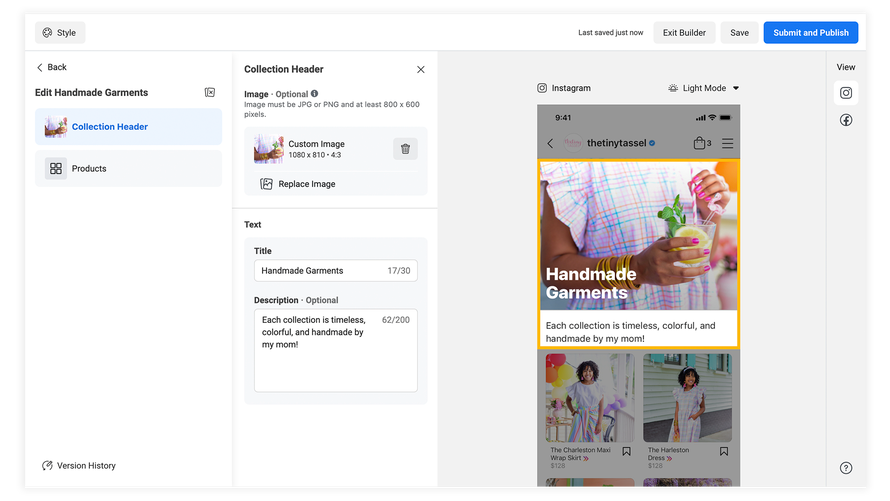Open hamburger menu in phone preview
890x501 pixels.
tap(727, 143)
